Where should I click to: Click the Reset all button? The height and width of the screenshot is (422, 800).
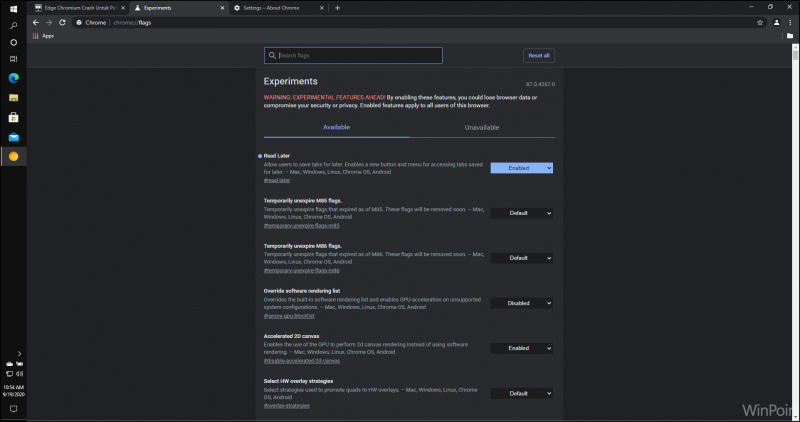(x=539, y=55)
